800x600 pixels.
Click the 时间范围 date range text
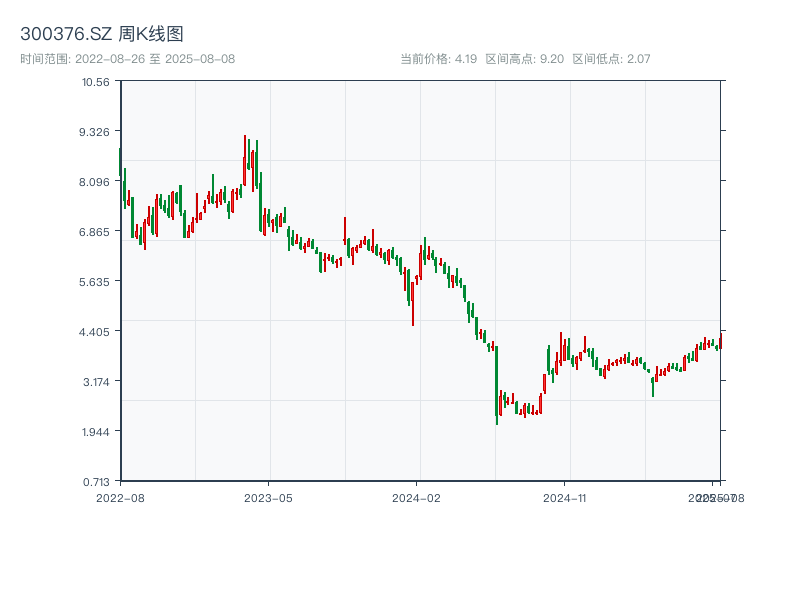click(x=128, y=59)
